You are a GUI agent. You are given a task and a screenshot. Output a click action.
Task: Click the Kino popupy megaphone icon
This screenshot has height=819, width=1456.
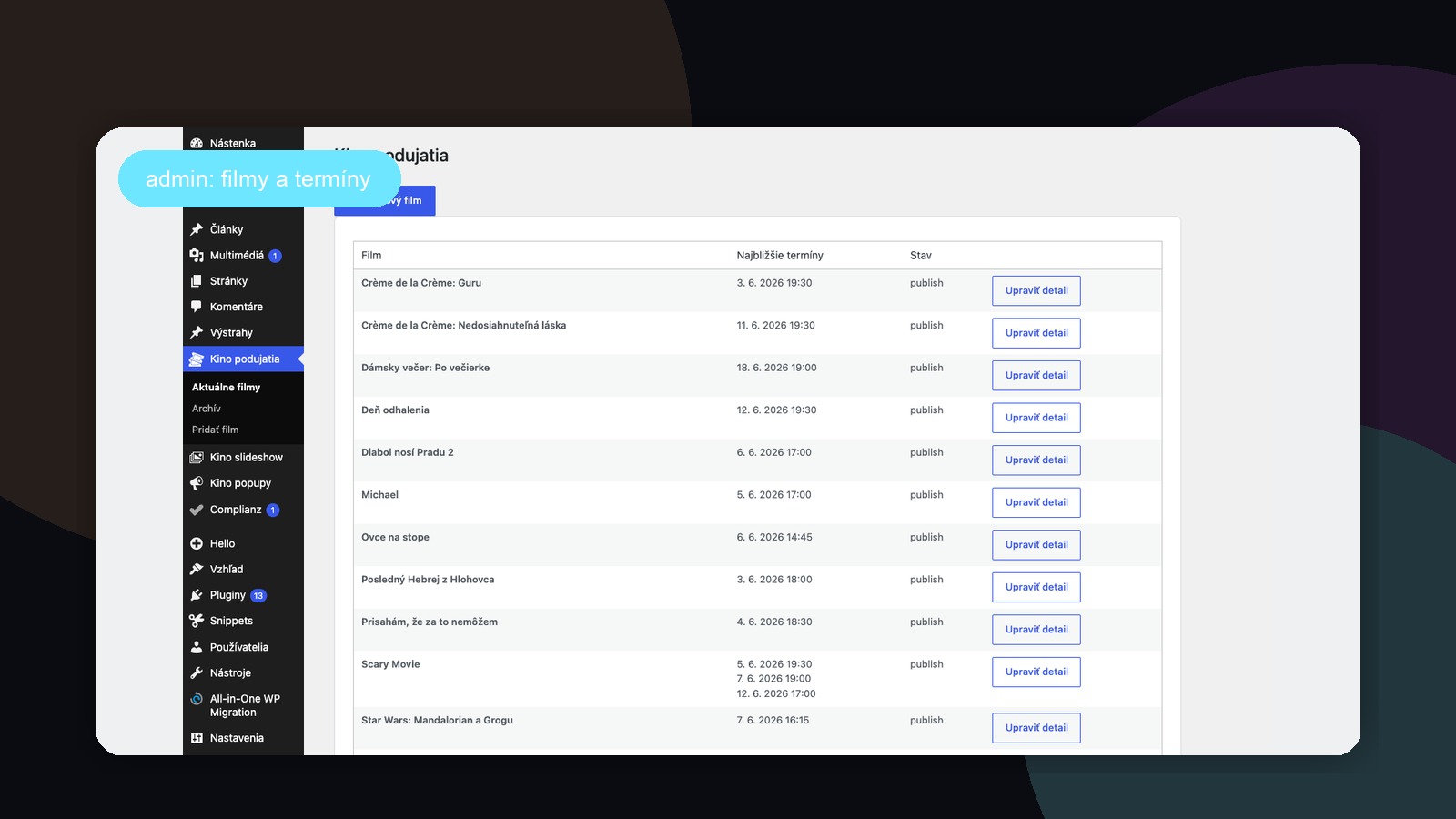pyautogui.click(x=197, y=483)
